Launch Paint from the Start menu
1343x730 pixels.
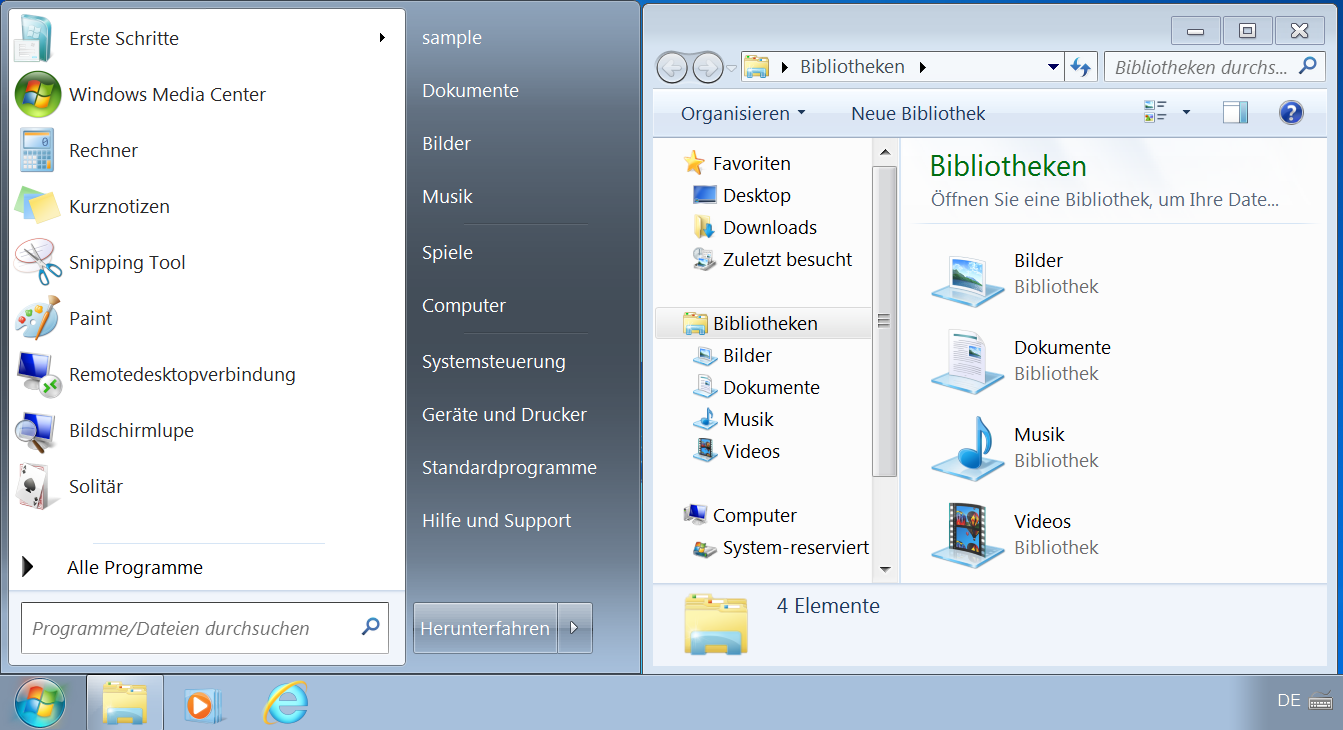pyautogui.click(x=90, y=319)
